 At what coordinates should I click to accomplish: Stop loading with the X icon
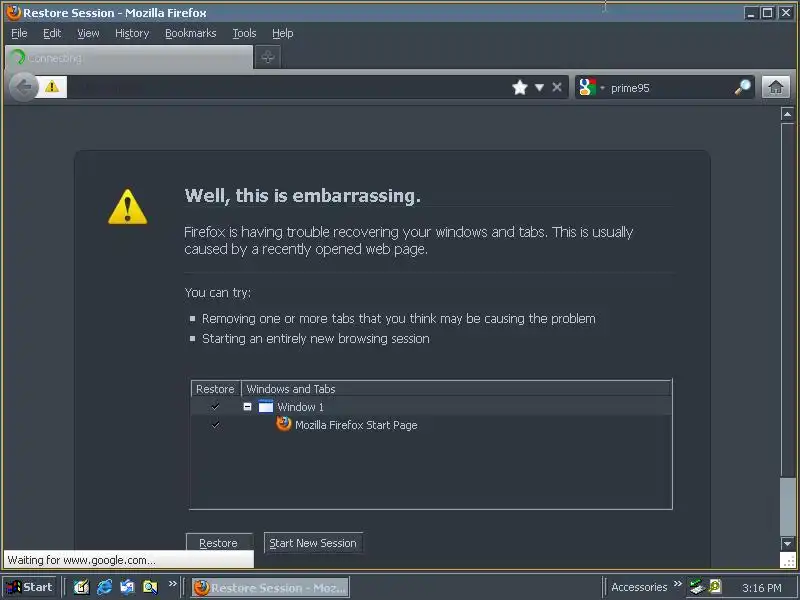pos(557,87)
